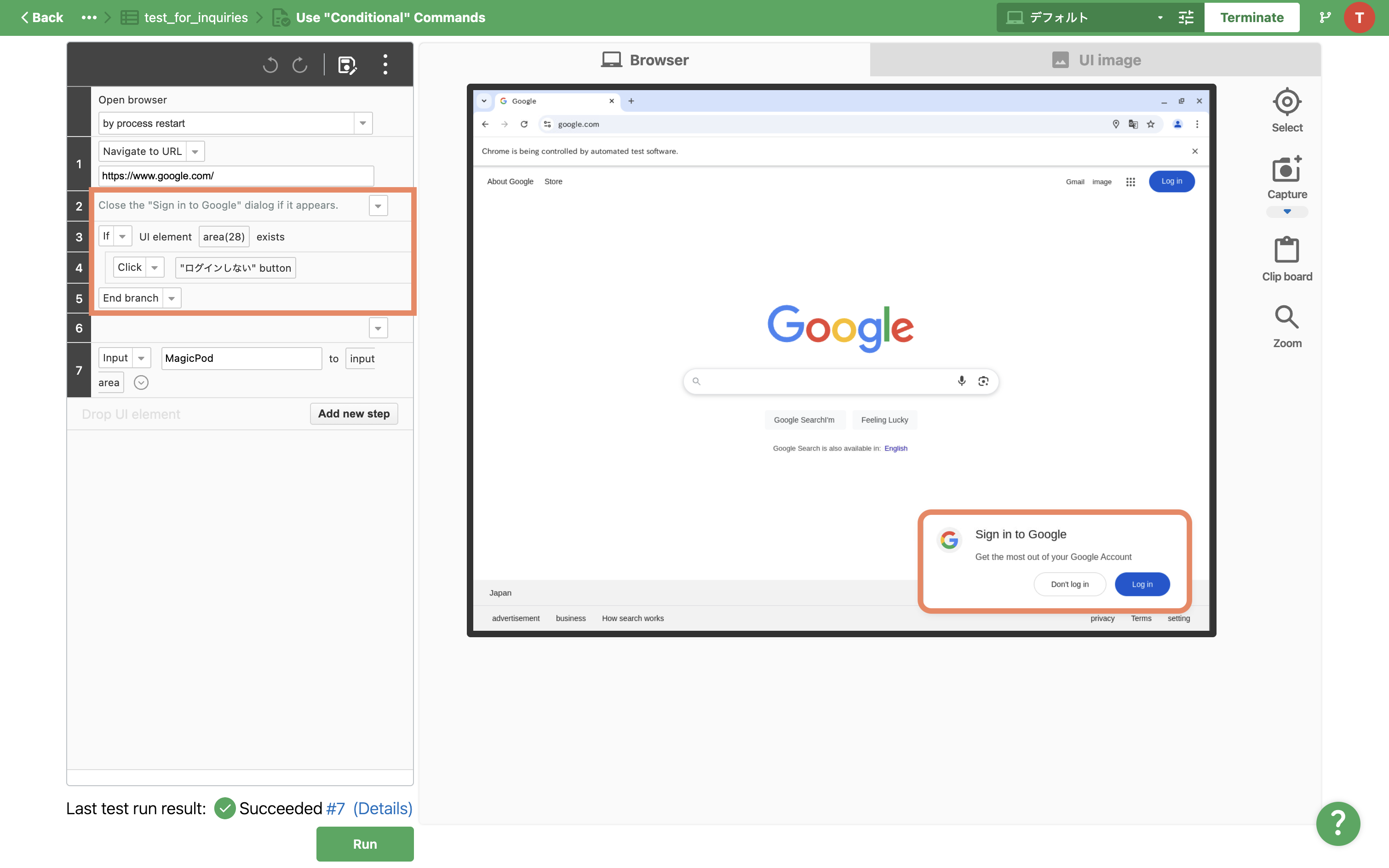
Task: Click Don't log in in the dialog
Action: point(1069,584)
